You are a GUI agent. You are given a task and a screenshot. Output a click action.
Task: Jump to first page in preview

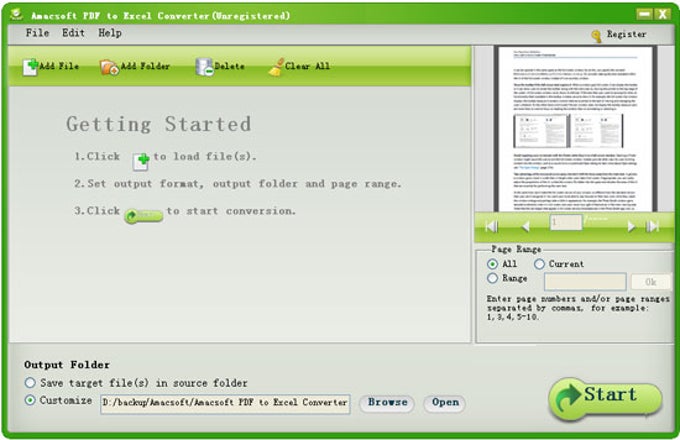pos(491,226)
